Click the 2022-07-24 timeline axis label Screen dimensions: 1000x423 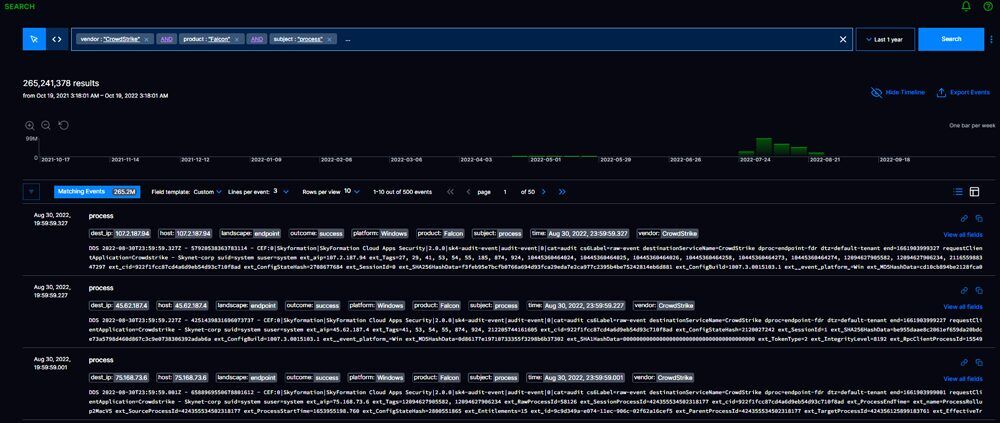click(x=755, y=160)
